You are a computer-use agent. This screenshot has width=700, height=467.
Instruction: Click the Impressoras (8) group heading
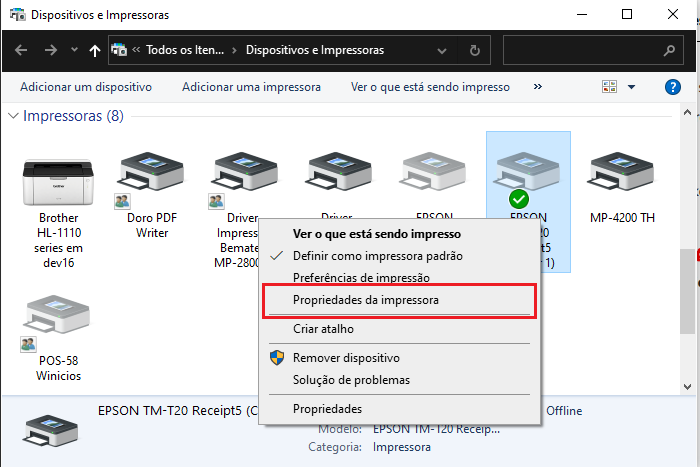click(73, 116)
